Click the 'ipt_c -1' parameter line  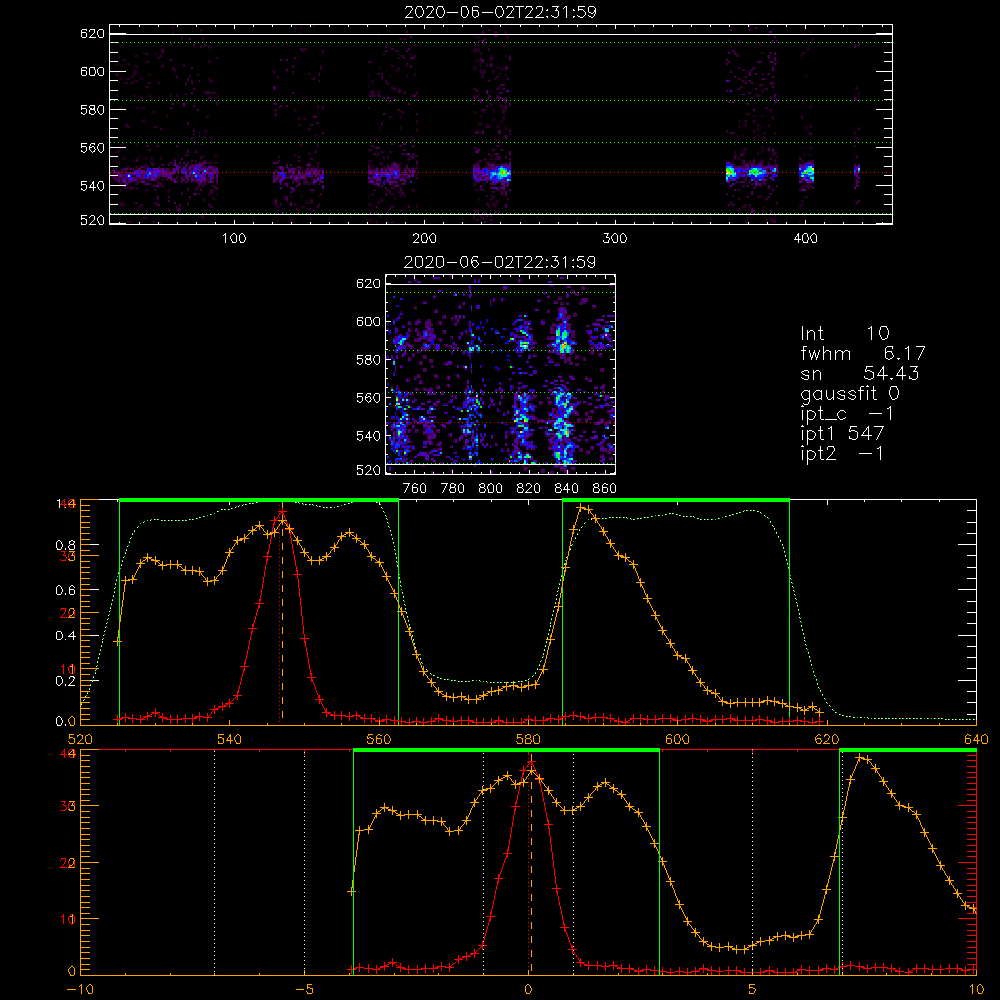(x=847, y=414)
